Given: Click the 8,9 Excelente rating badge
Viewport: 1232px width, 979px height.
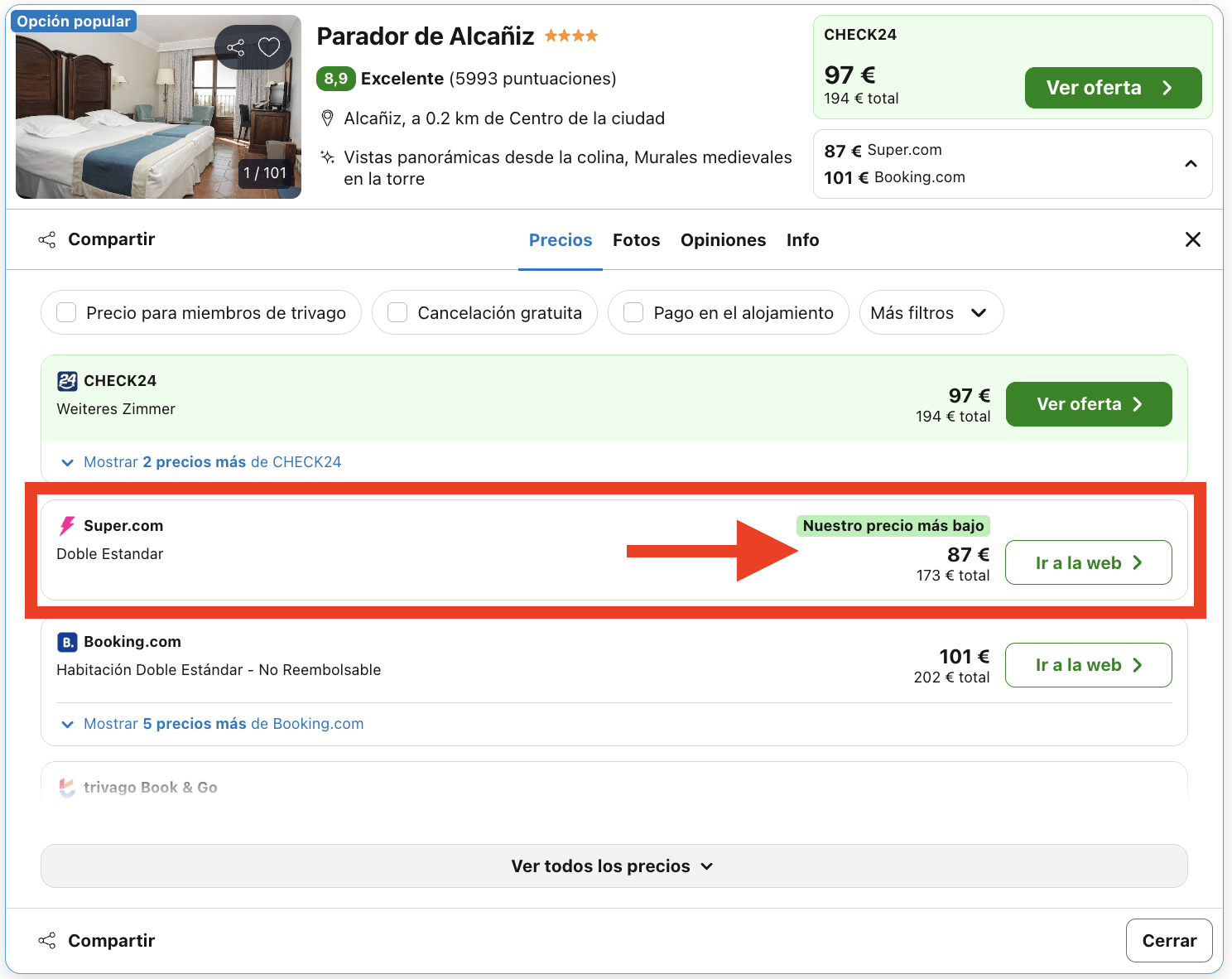Looking at the screenshot, I should pyautogui.click(x=336, y=78).
